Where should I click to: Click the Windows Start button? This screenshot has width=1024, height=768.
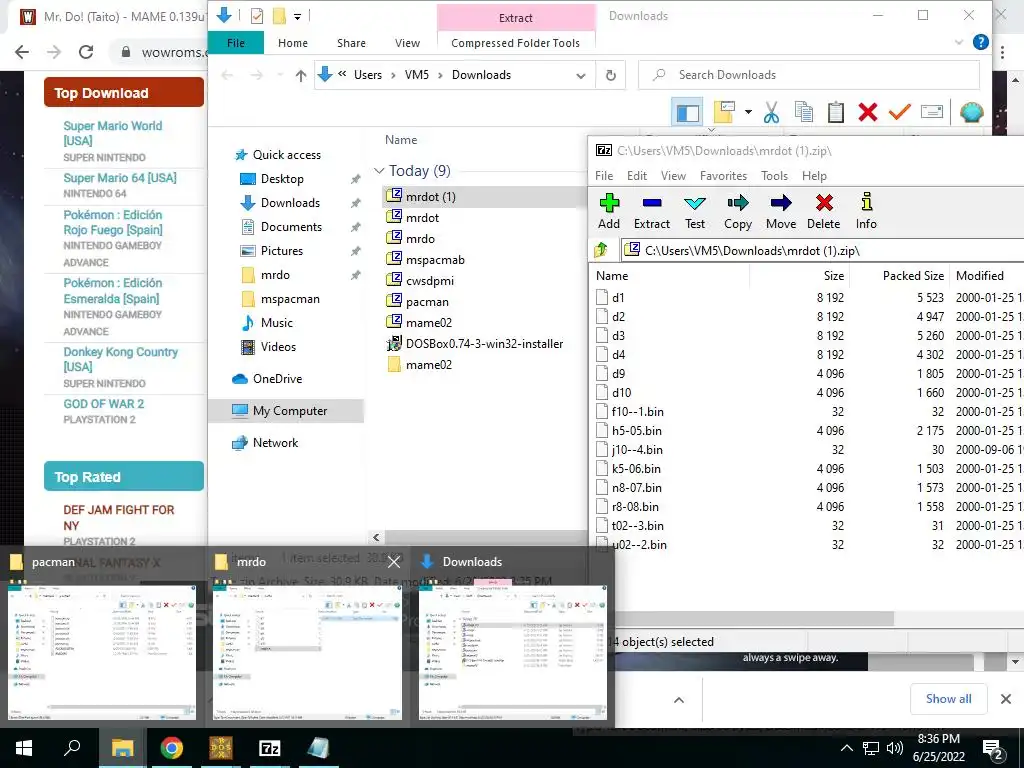pos(24,748)
